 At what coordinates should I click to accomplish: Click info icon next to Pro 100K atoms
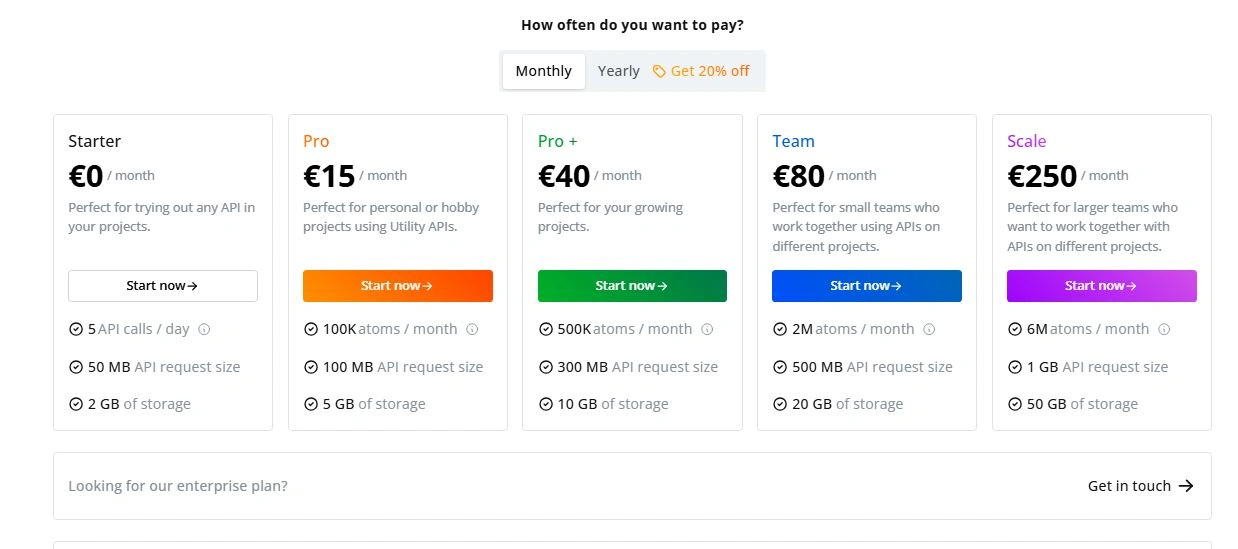473,329
